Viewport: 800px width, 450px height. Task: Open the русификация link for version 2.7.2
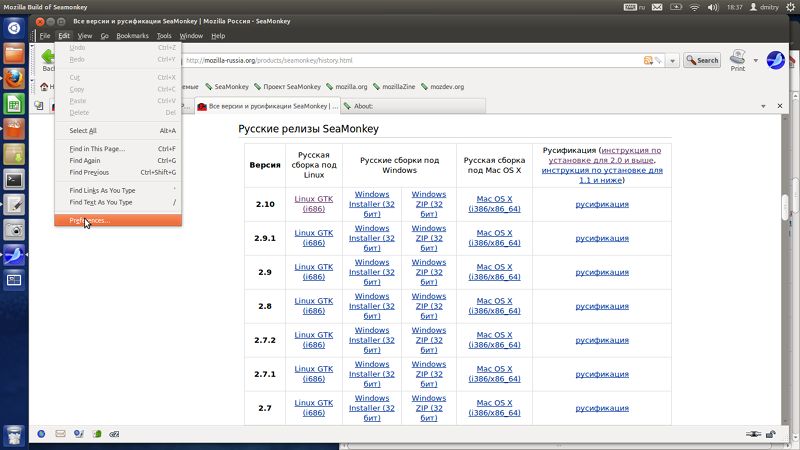602,340
